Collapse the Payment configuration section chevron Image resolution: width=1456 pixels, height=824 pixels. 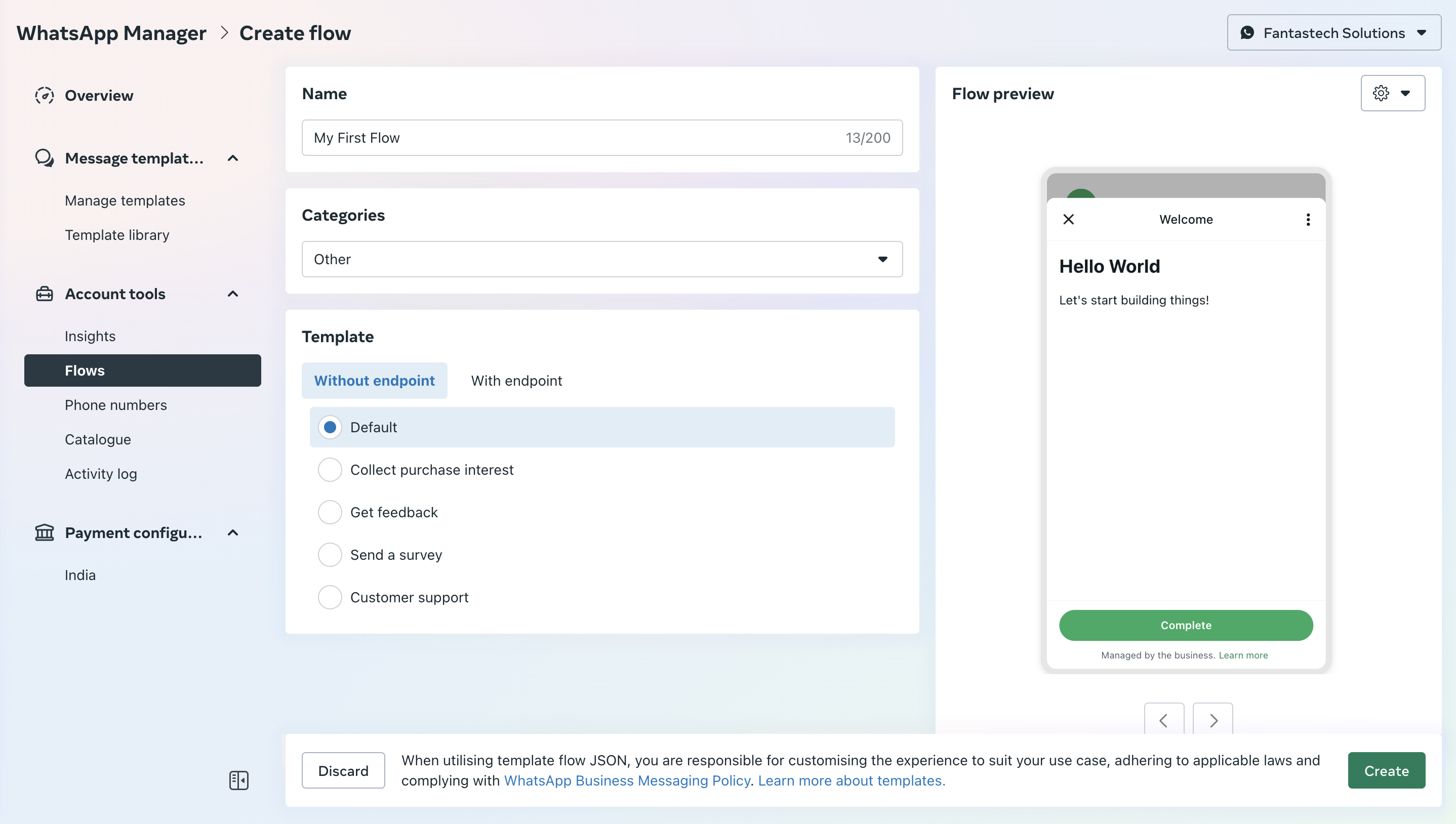click(232, 532)
